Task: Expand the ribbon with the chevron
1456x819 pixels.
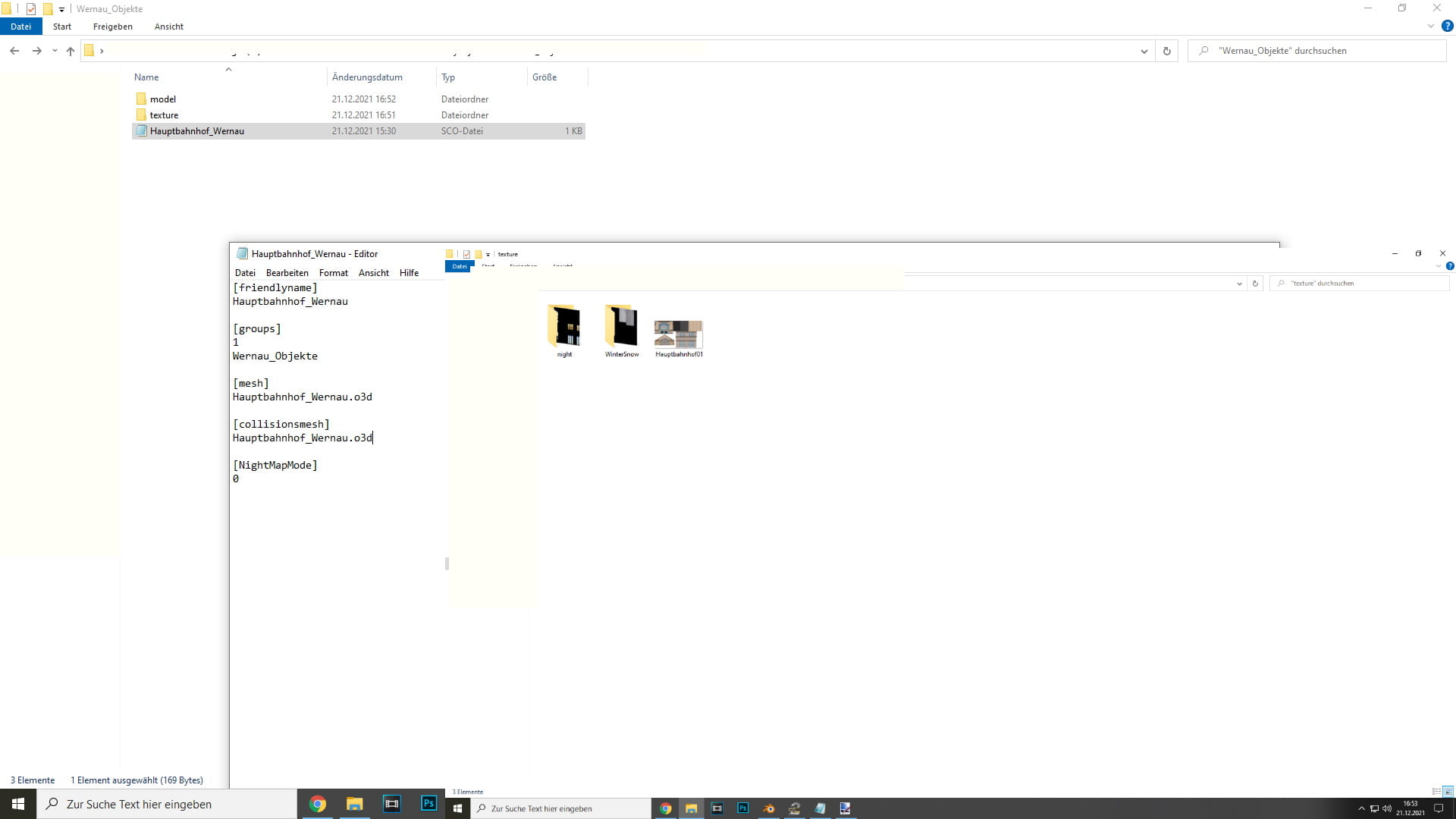Action: coord(1430,26)
